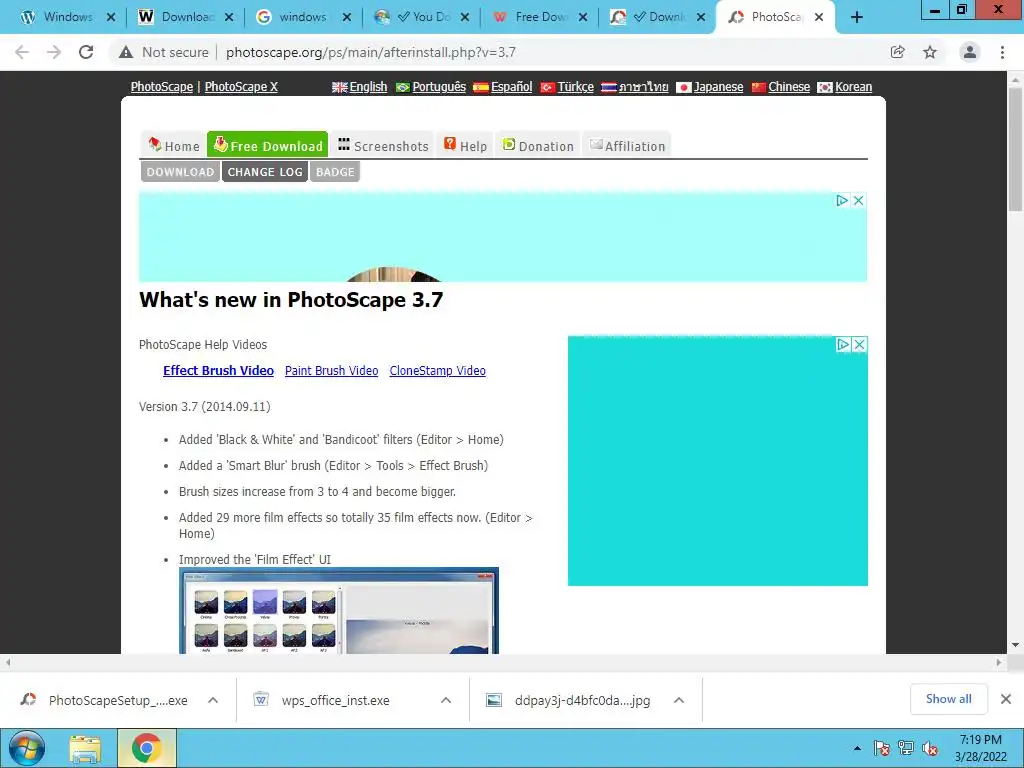1024x768 pixels.
Task: Open the Screenshots menu tab
Action: tap(383, 146)
